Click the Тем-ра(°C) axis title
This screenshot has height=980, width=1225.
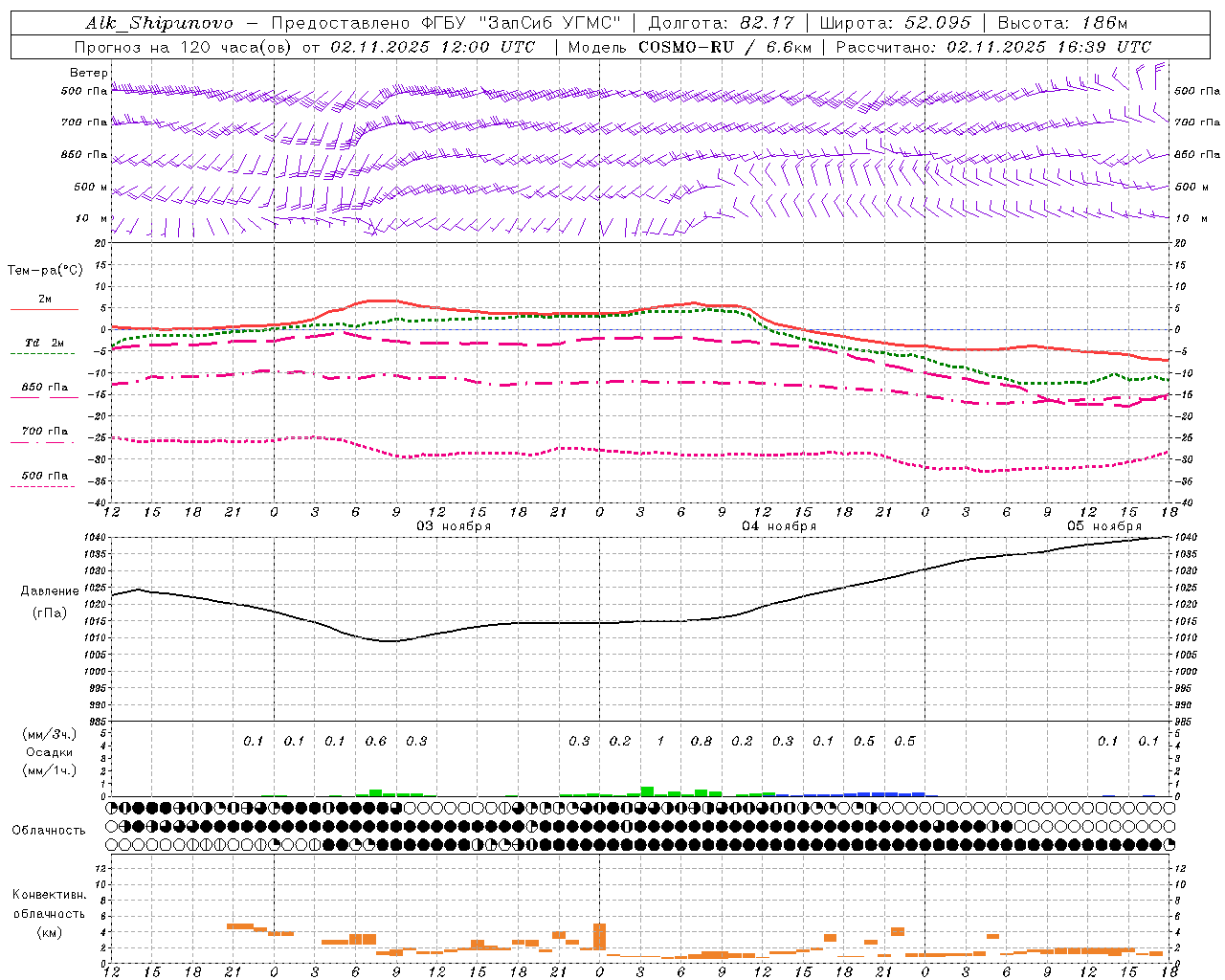point(45,271)
